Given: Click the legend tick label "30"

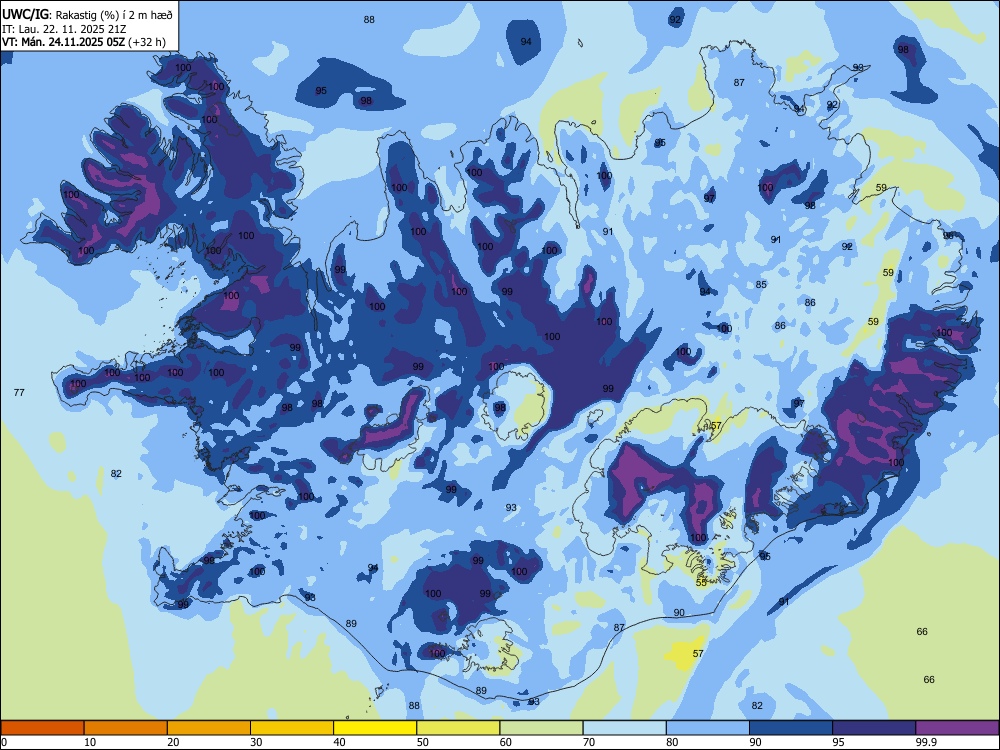Looking at the screenshot, I should [x=256, y=742].
